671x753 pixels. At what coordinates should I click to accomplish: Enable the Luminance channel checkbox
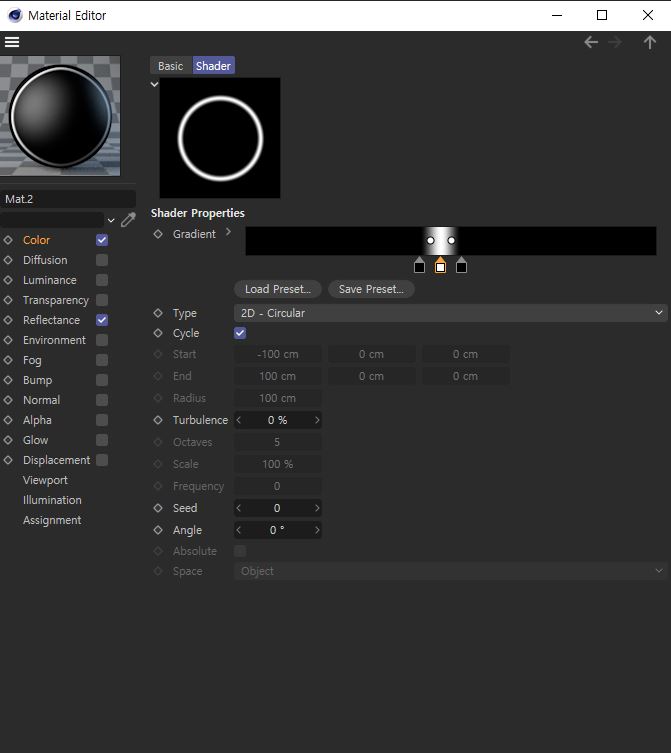click(102, 280)
